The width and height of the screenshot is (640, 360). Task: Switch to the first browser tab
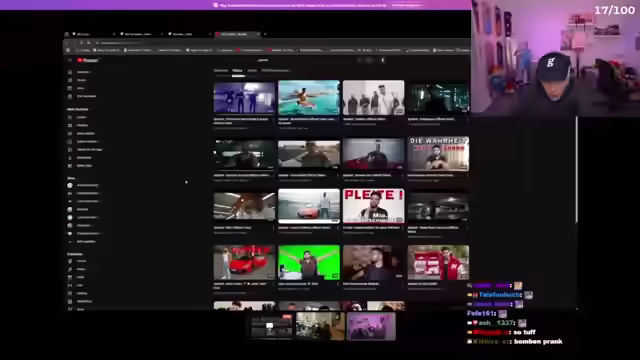93,34
